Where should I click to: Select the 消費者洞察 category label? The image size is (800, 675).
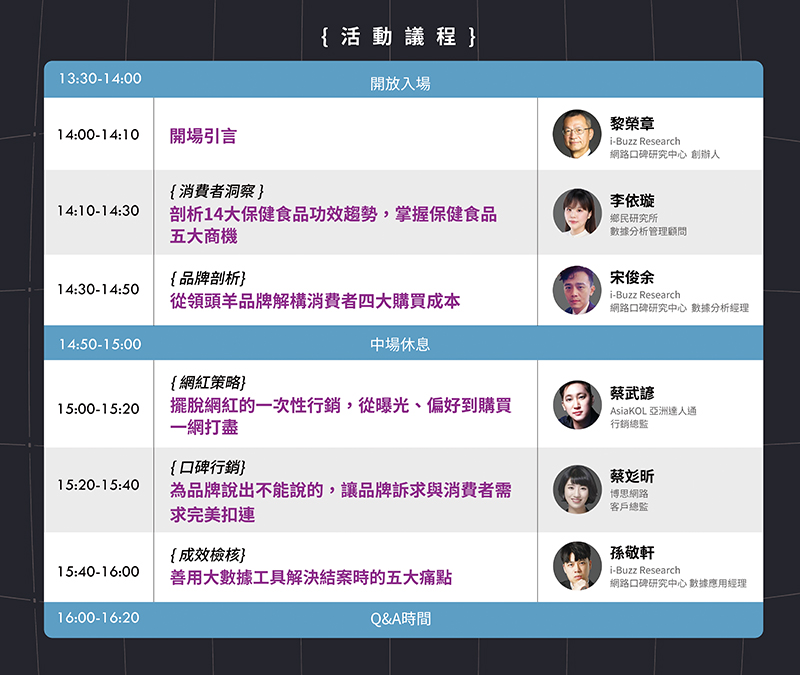coord(217,190)
